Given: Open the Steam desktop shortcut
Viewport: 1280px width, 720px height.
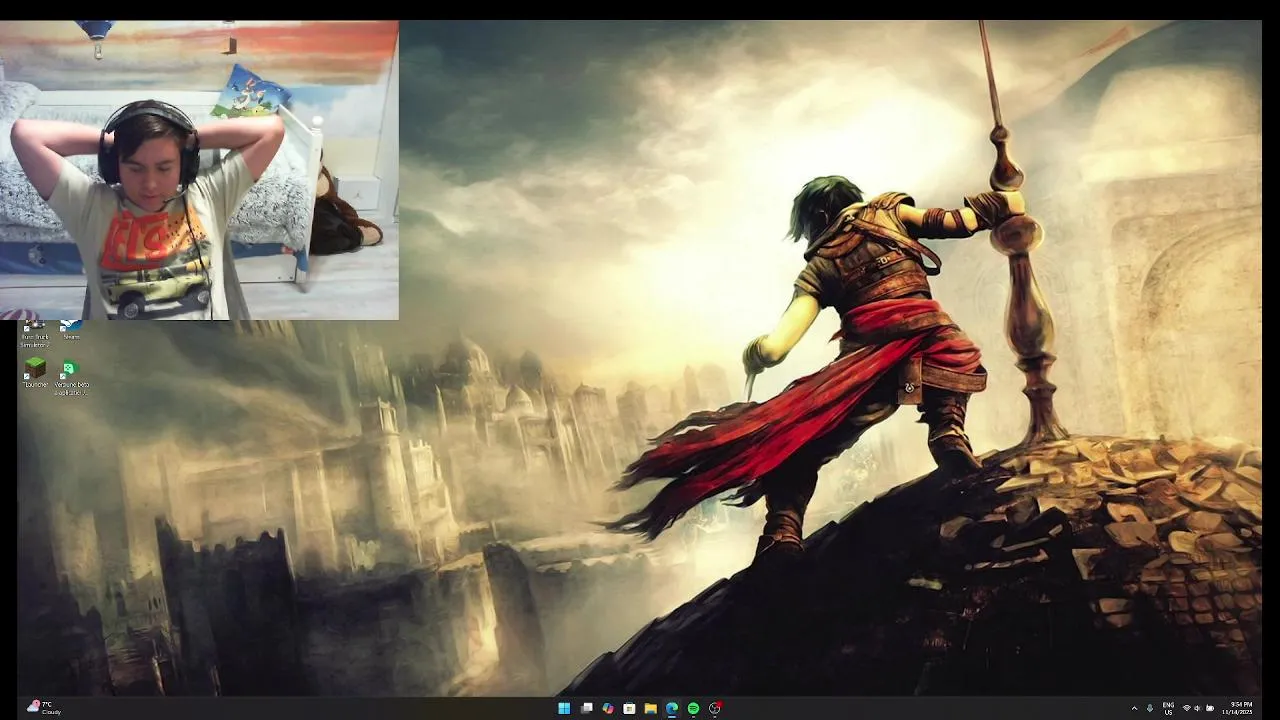Looking at the screenshot, I should (x=70, y=332).
